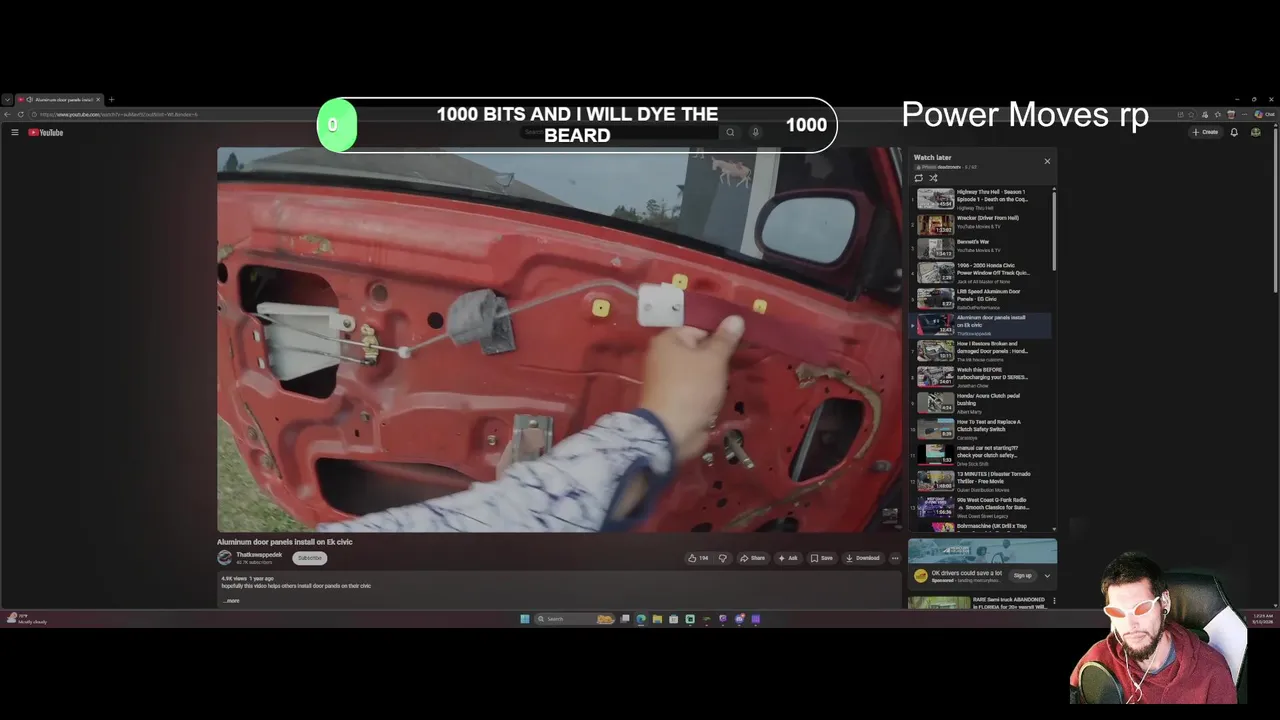This screenshot has width=1280, height=720.
Task: Expand description with ...more link
Action: coord(231,600)
